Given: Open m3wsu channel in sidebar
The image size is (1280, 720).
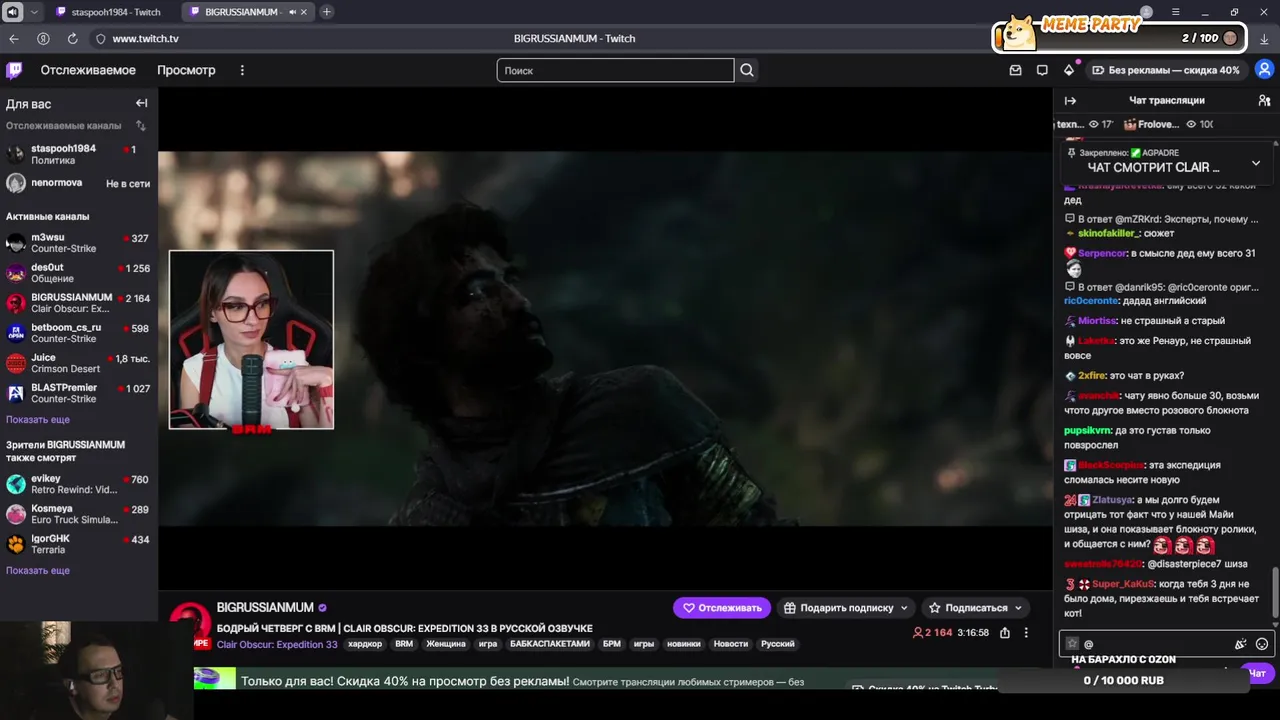Looking at the screenshot, I should pos(78,243).
